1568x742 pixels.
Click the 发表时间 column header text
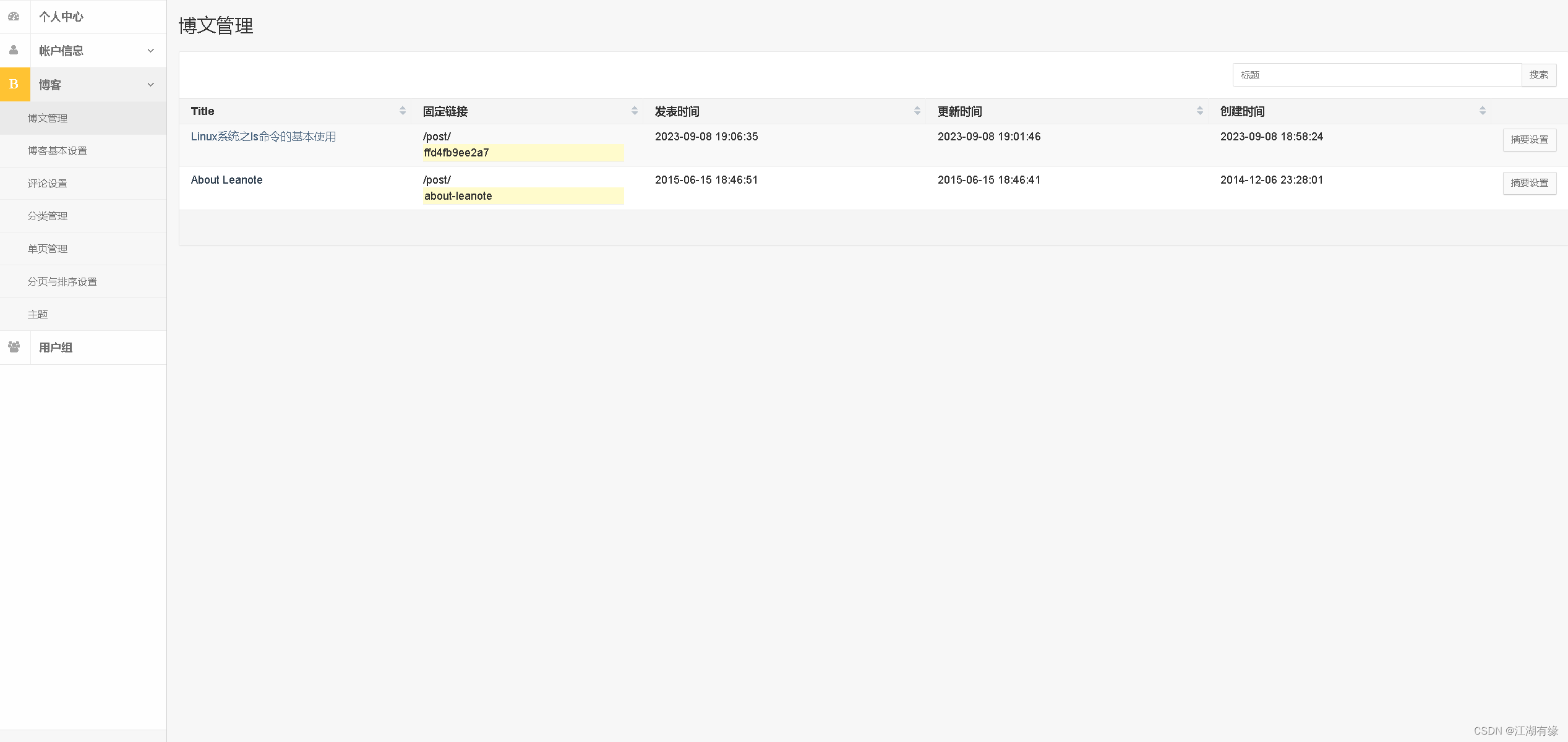click(677, 111)
